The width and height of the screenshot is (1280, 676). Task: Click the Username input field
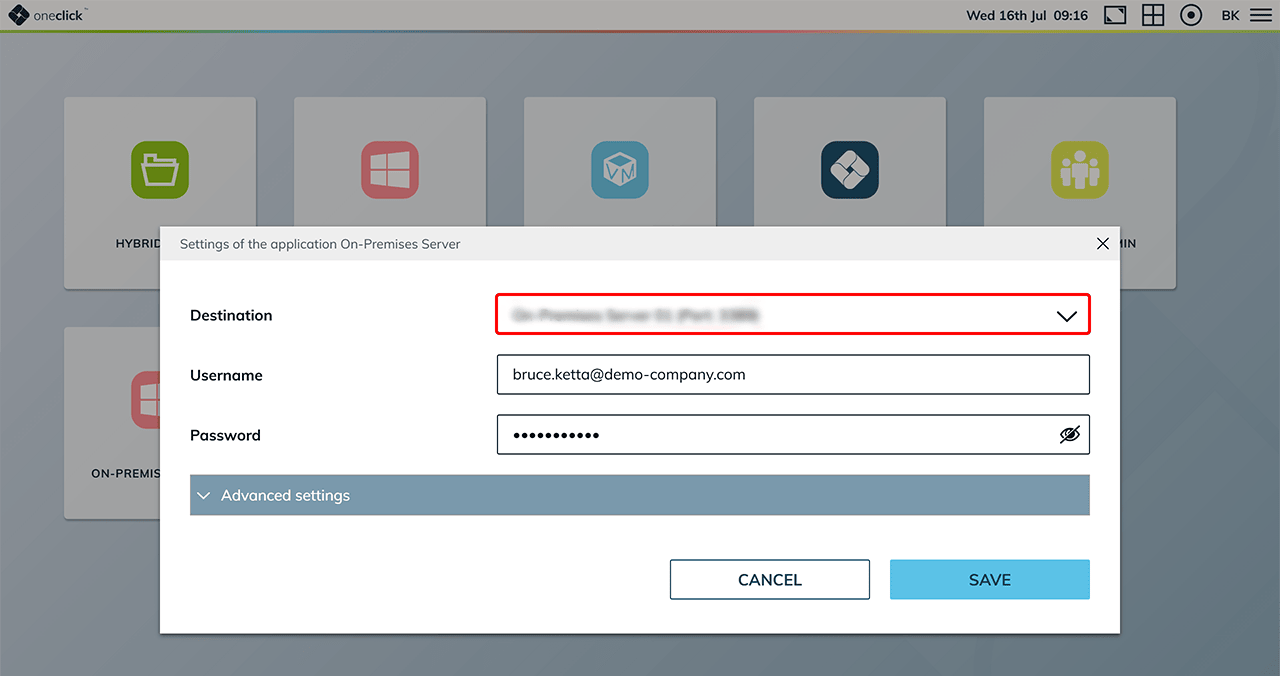(792, 375)
